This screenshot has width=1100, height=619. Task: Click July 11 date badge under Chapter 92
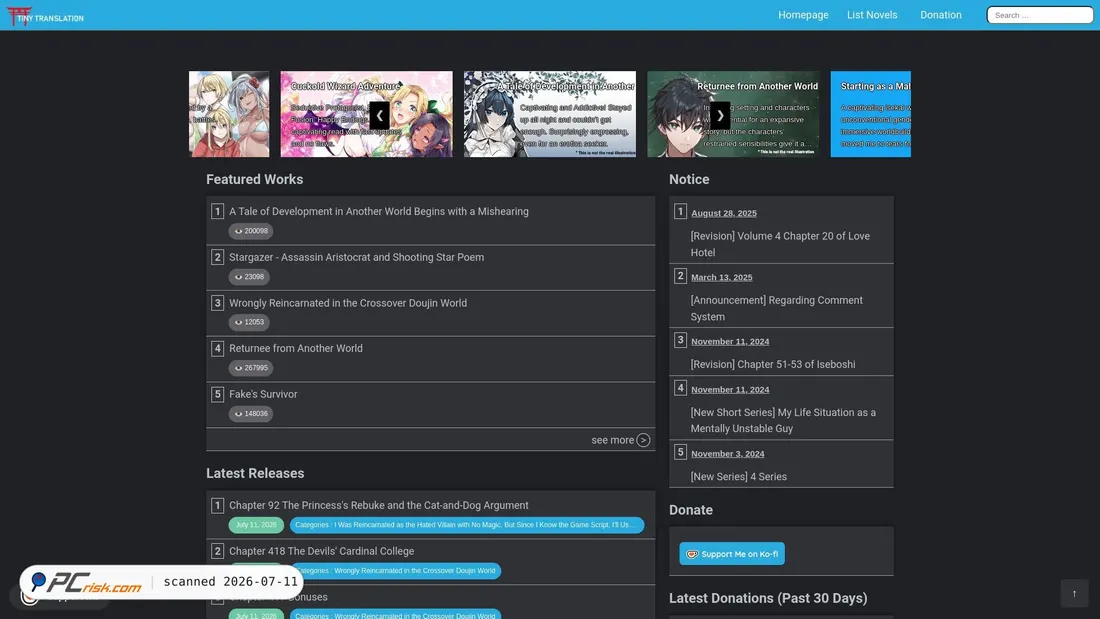256,525
